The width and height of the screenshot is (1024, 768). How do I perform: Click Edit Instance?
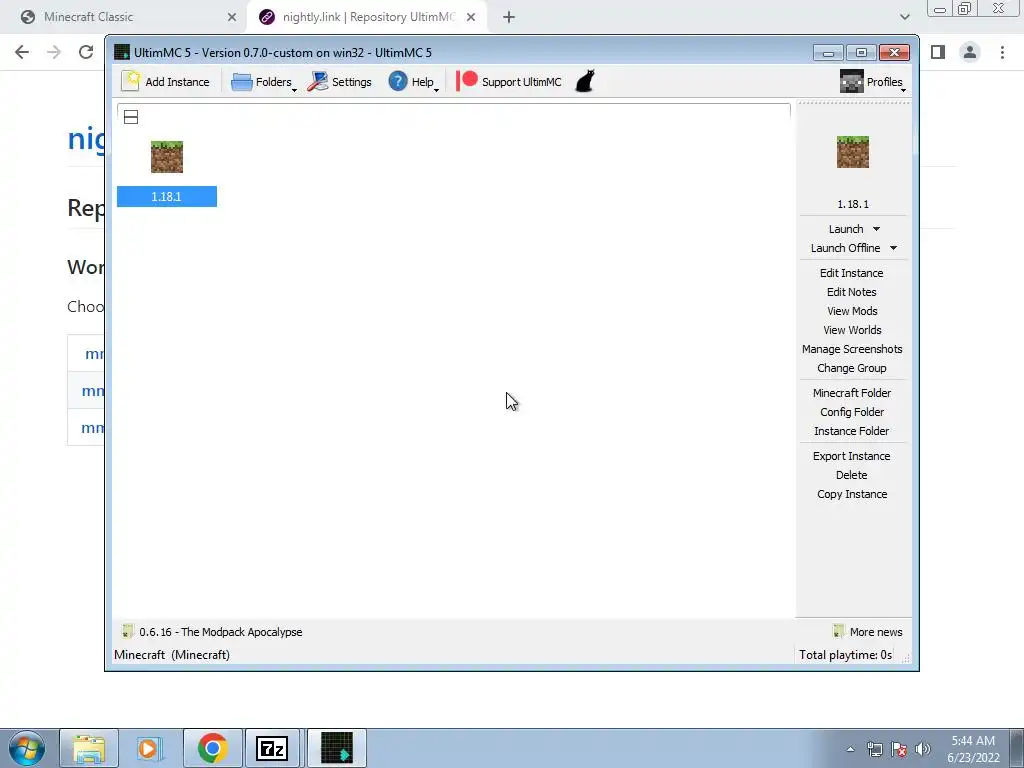[852, 273]
